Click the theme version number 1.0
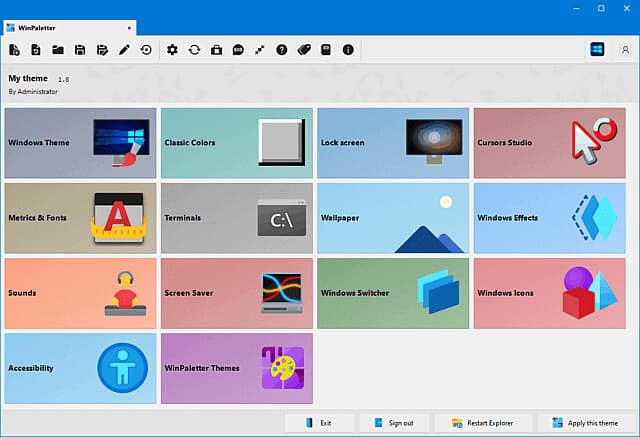This screenshot has width=640, height=437. (63, 79)
